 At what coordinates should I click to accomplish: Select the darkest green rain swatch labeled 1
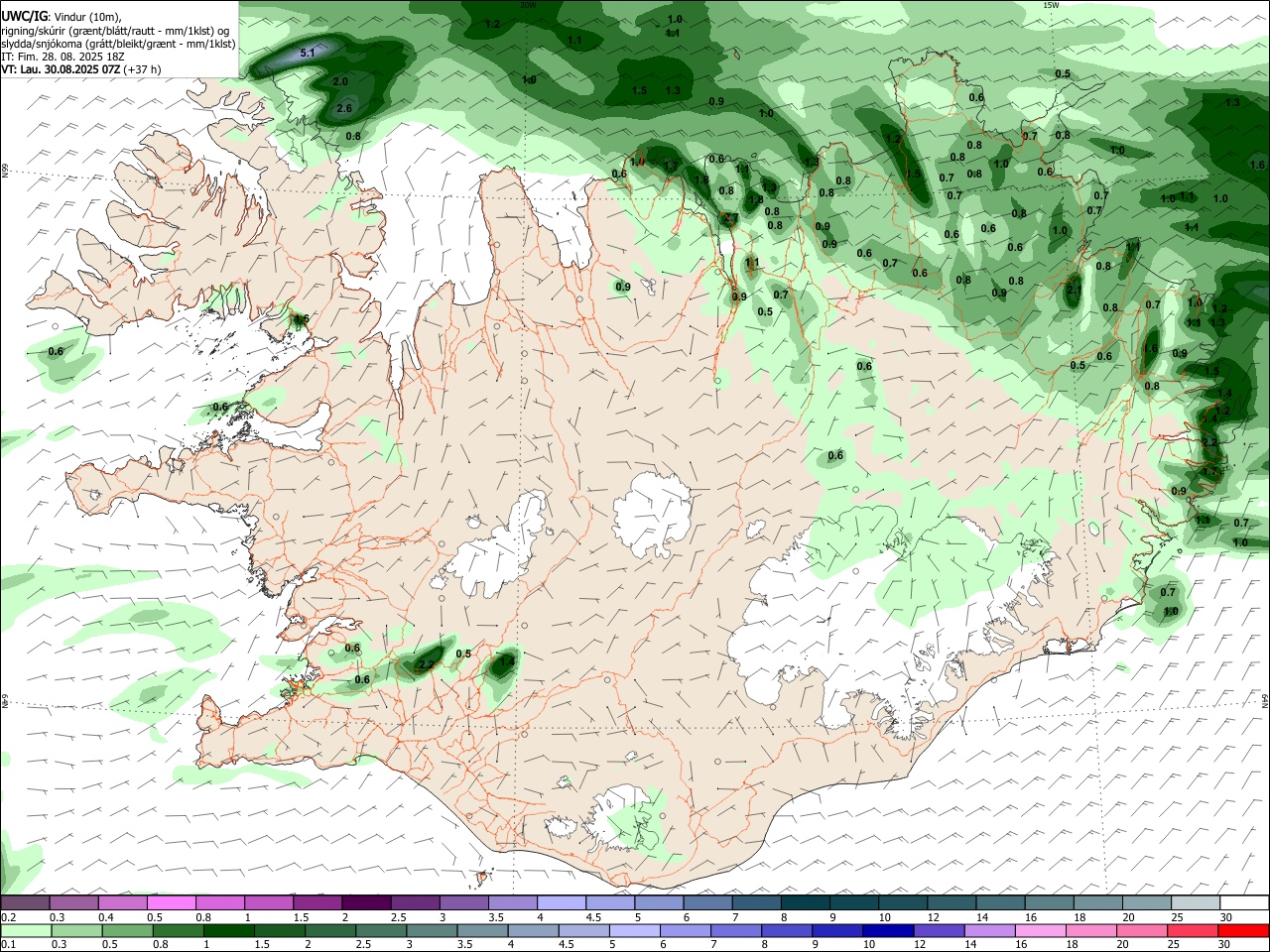(x=228, y=930)
